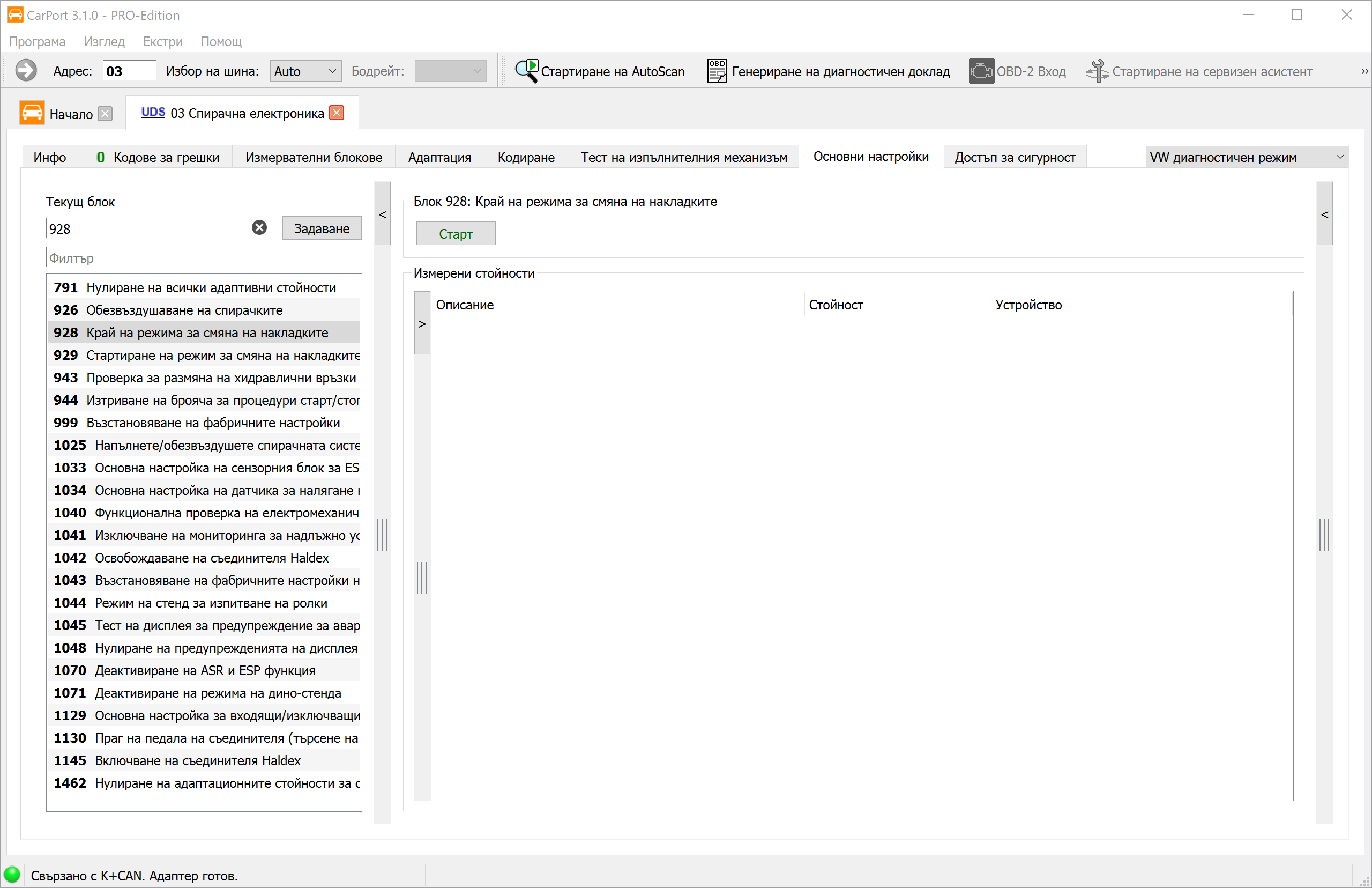Click the orange car icon on the Начало tab
Viewport: 1372px width, 888px height.
point(32,113)
